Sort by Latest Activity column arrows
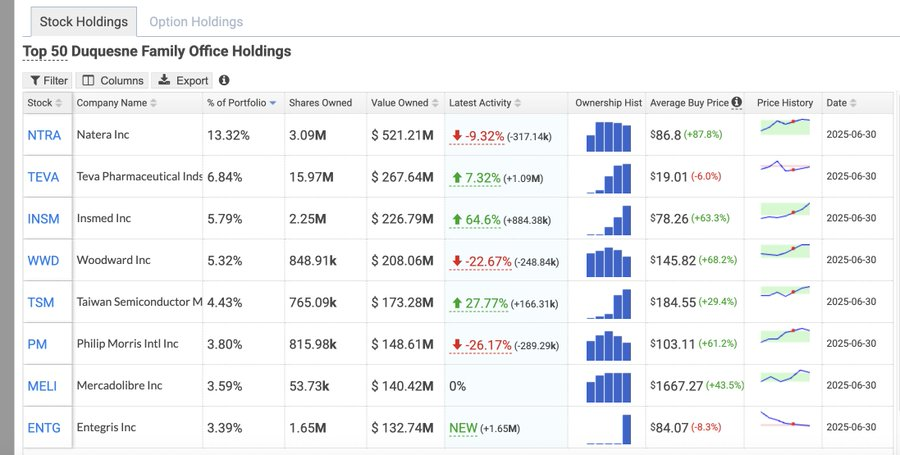Viewport: 900px width, 455px height. coord(518,103)
